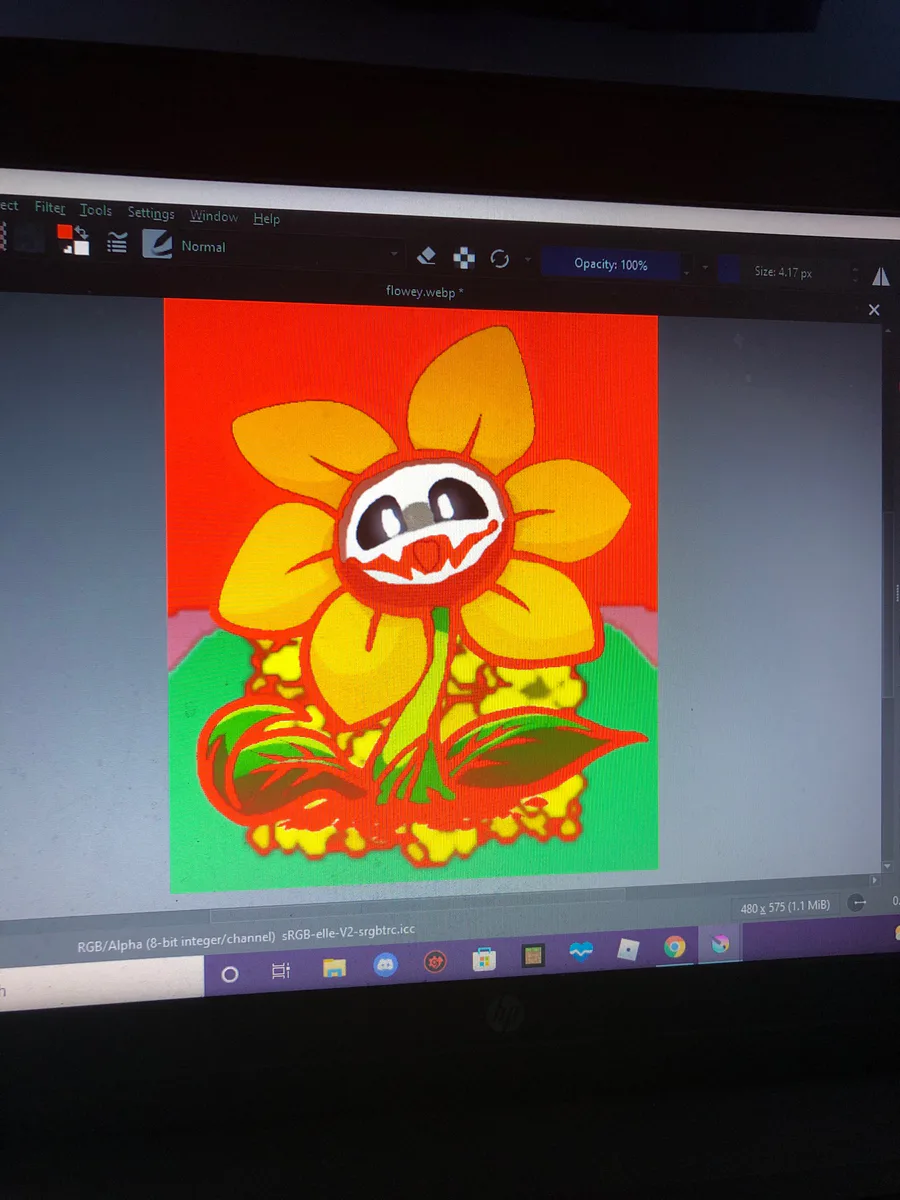Viewport: 900px width, 1200px height.
Task: Click the reload original preset icon
Action: 500,260
